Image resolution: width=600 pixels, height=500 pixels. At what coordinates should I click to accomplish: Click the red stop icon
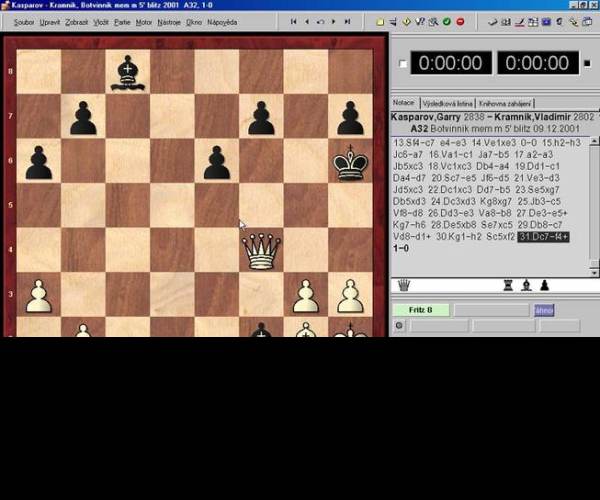[460, 22]
